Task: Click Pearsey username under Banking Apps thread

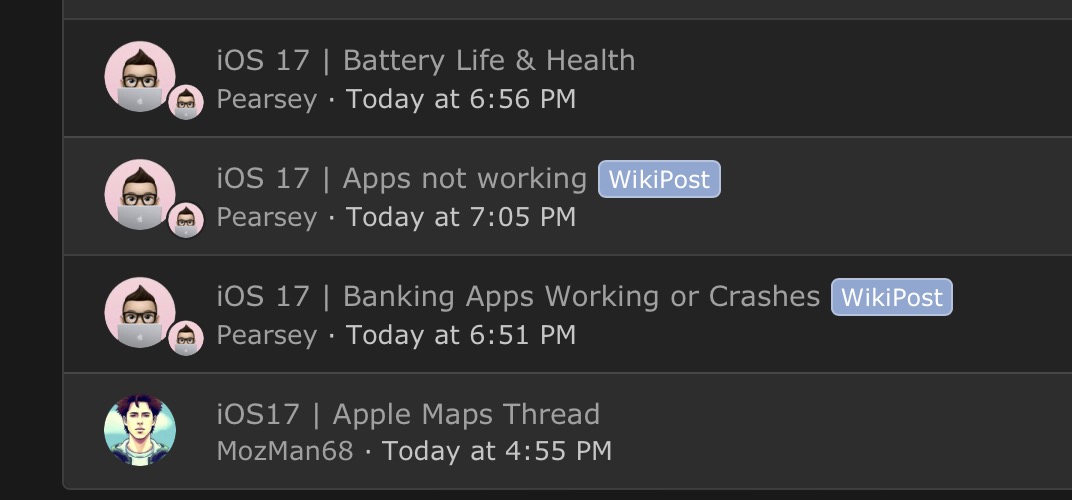Action: pyautogui.click(x=266, y=336)
